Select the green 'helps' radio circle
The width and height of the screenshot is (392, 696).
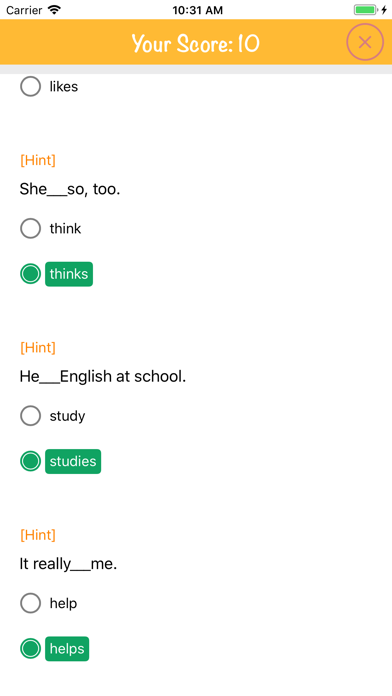[x=31, y=649]
